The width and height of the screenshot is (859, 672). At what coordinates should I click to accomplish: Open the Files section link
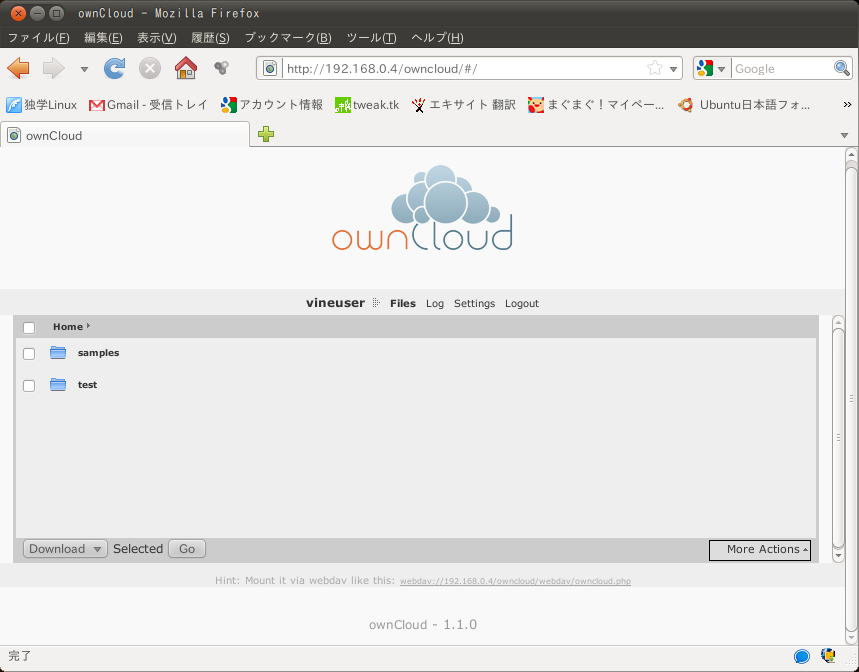(x=403, y=303)
